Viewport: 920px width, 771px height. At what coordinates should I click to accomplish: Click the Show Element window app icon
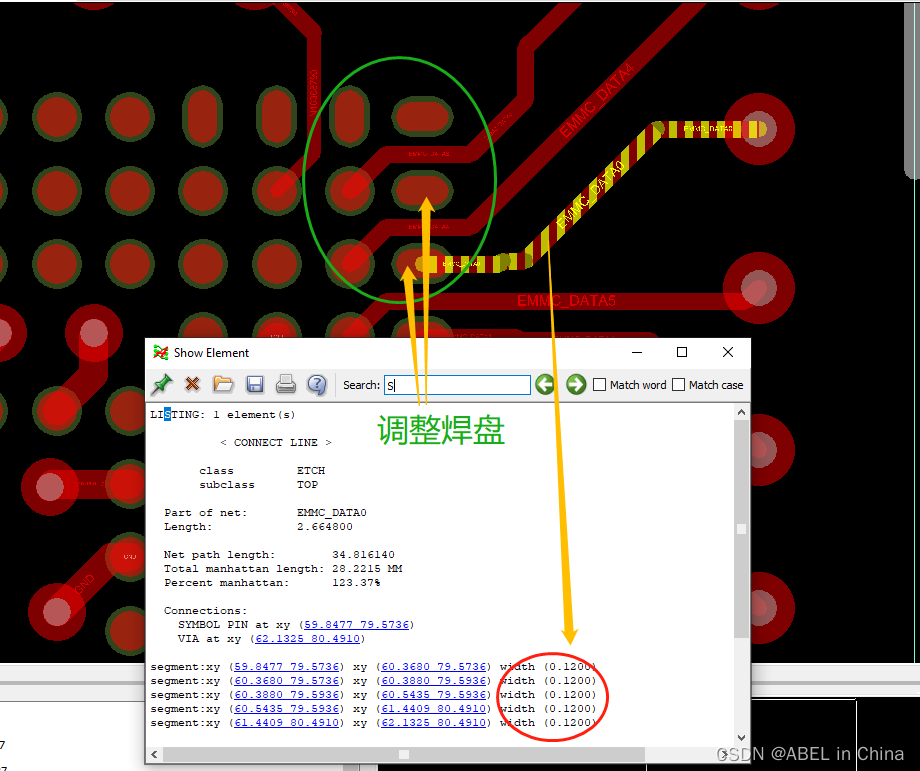point(160,352)
